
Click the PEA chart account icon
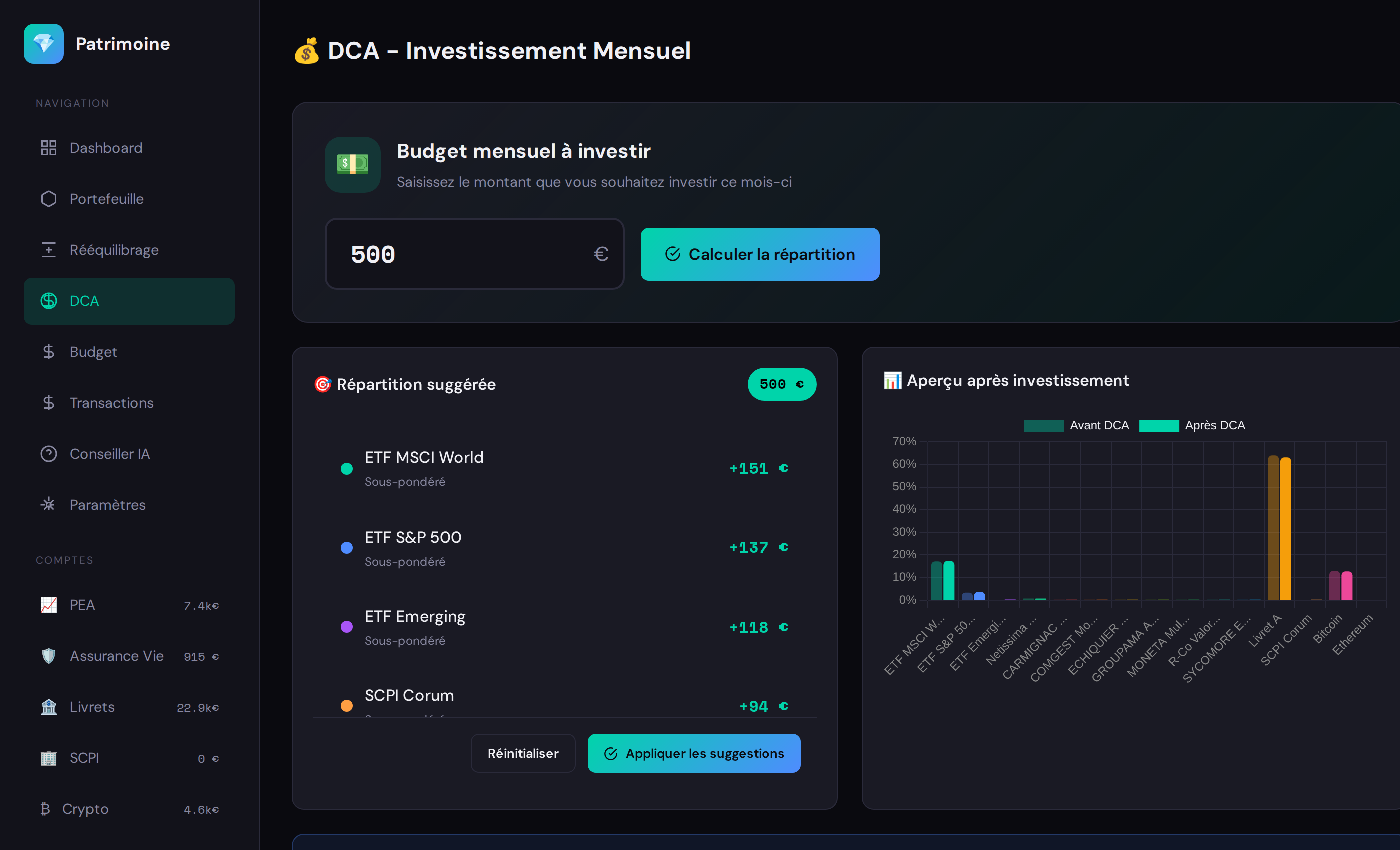point(49,605)
